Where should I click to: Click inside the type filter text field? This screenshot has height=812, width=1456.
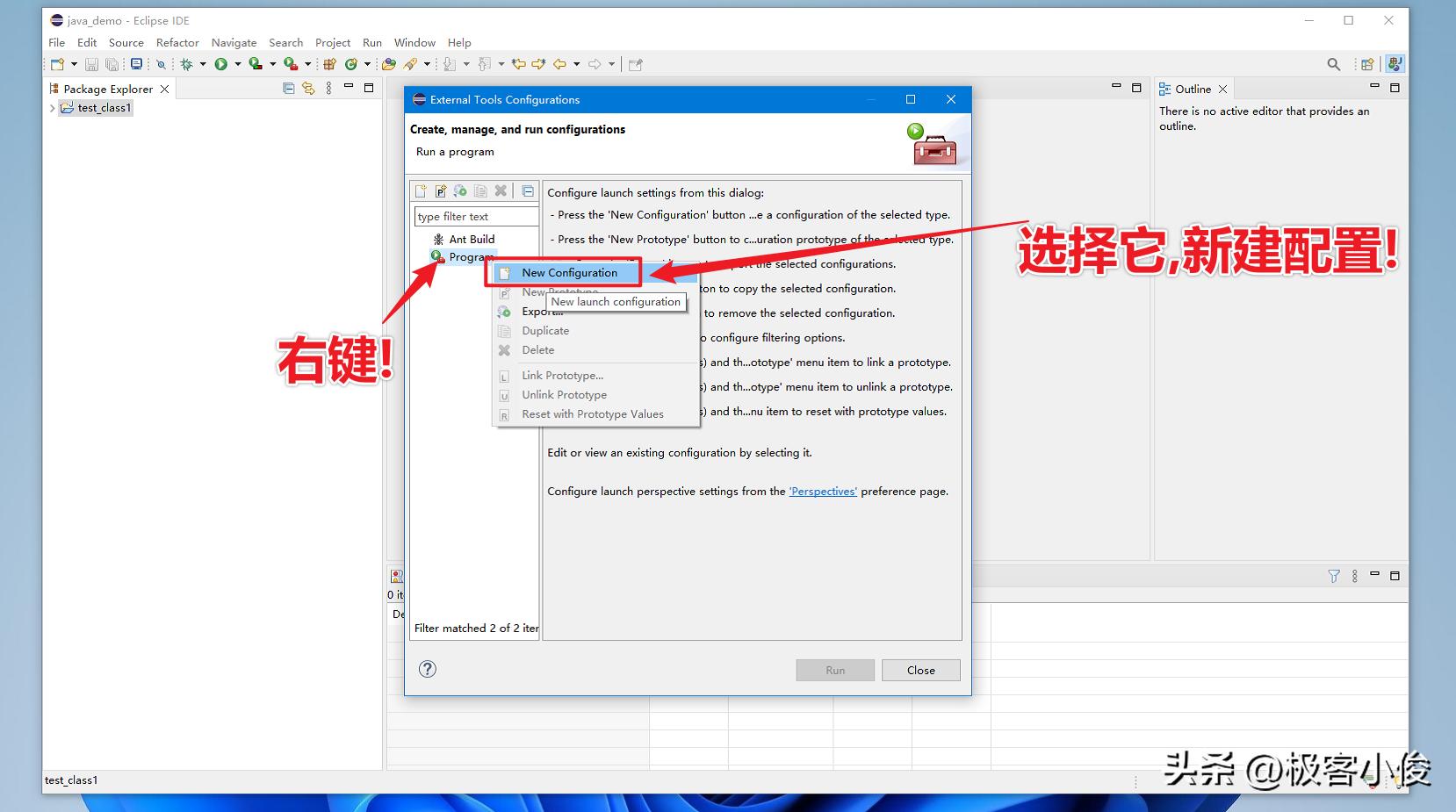[476, 216]
